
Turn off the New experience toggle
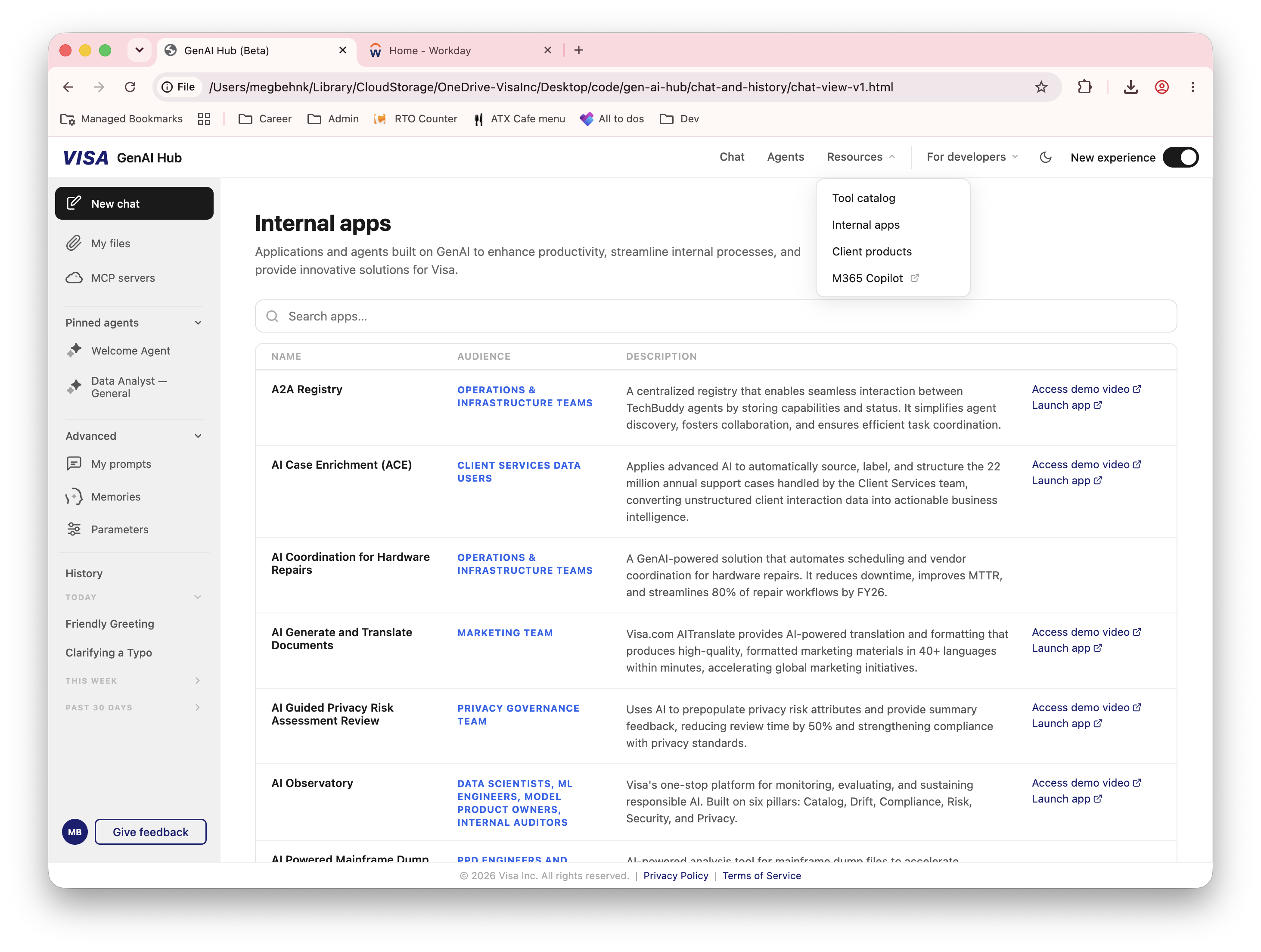(1180, 157)
